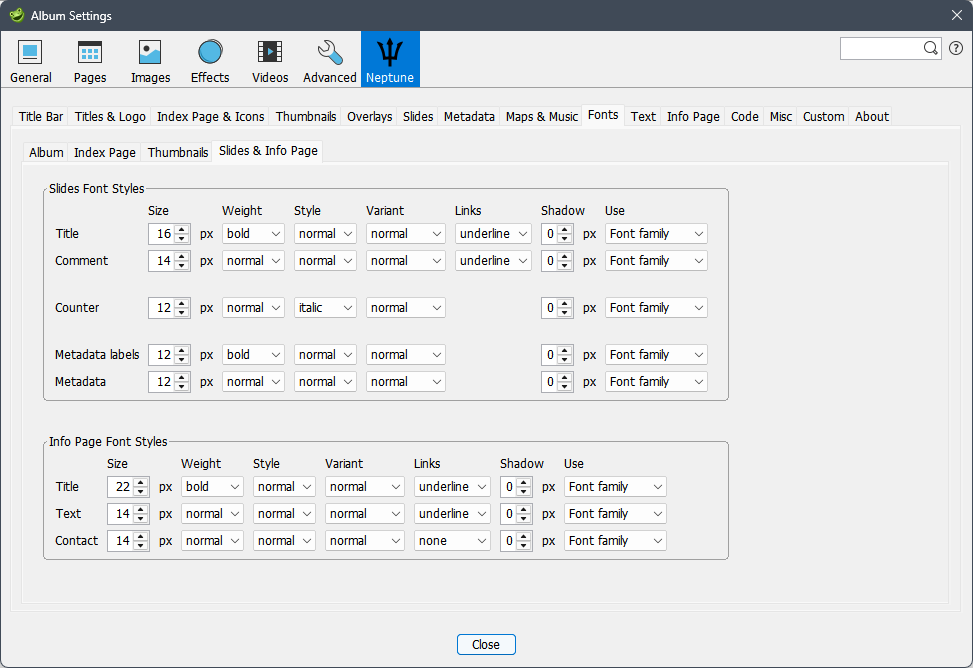This screenshot has width=973, height=668.
Task: Select the Album fonts sub-tab
Action: (x=46, y=153)
